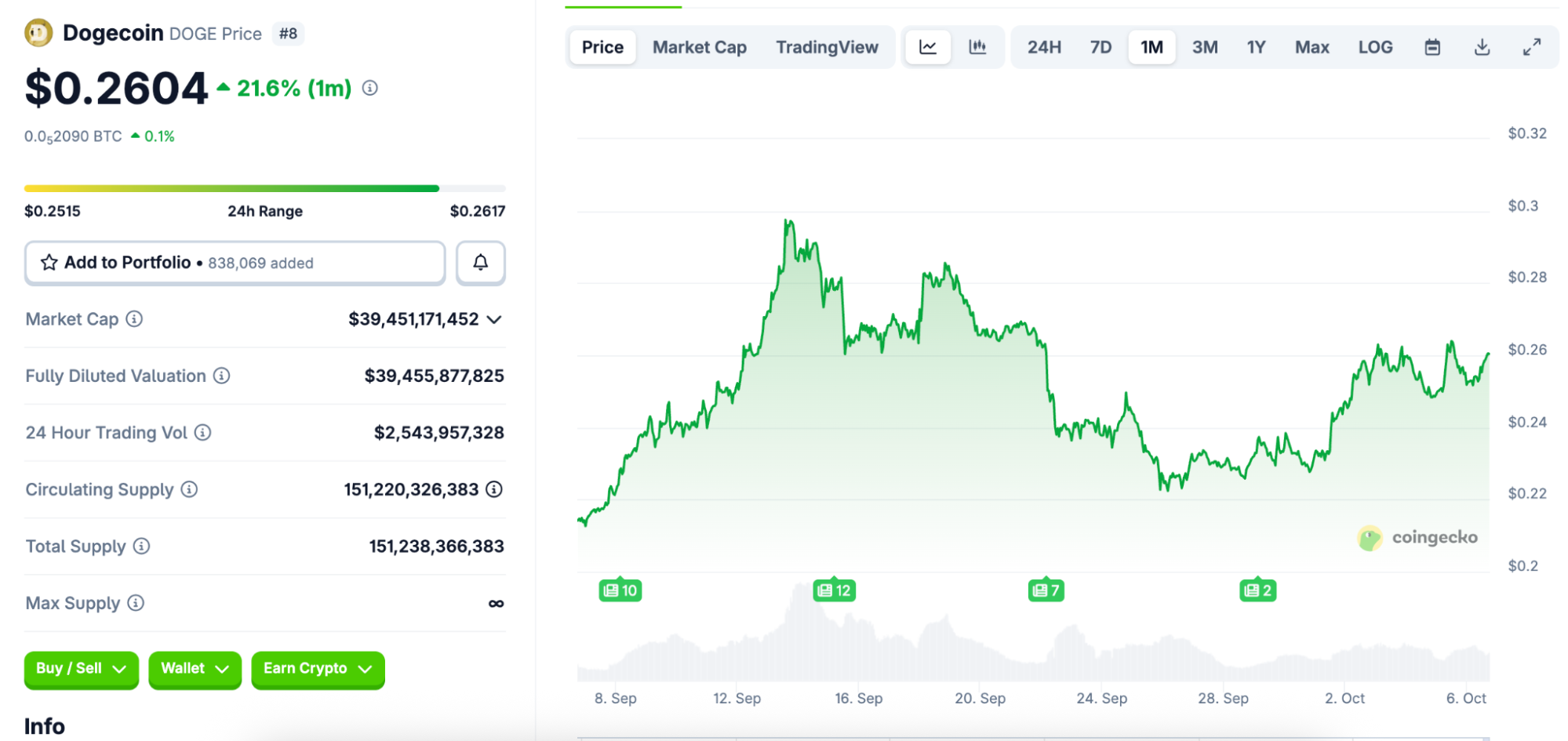Expand chart to fullscreen

pyautogui.click(x=1531, y=47)
